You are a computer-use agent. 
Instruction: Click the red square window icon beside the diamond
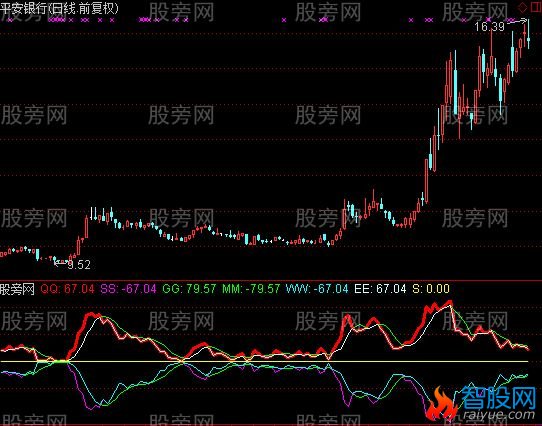[x=536, y=7]
